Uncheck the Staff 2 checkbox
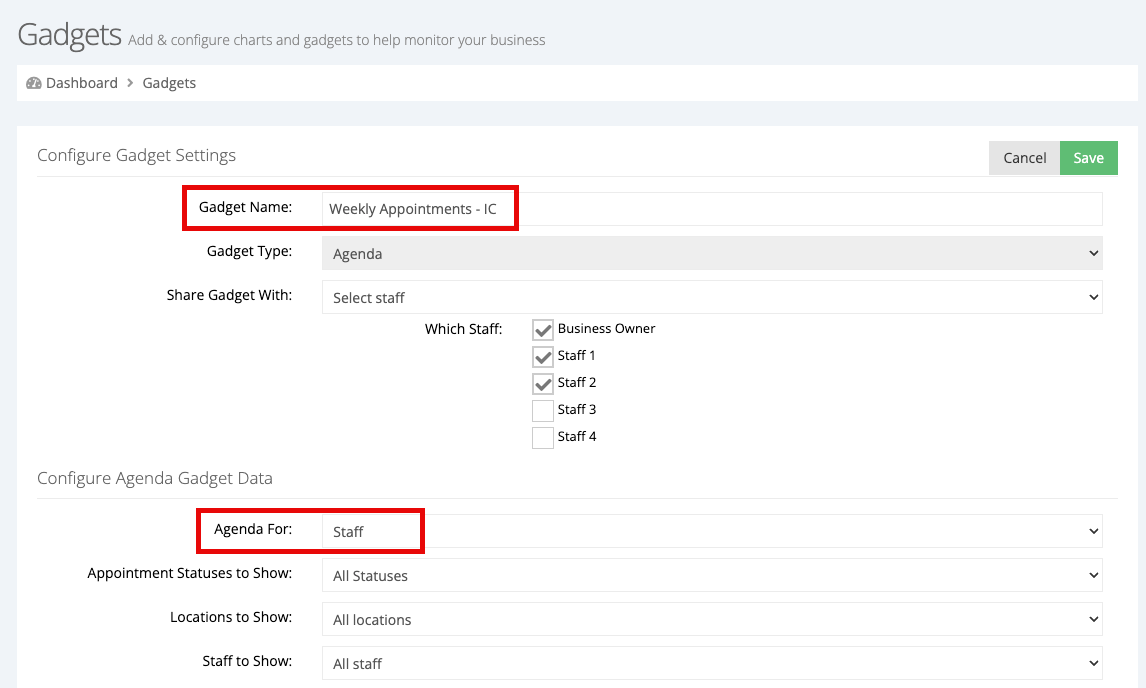The height and width of the screenshot is (688, 1146). [x=542, y=384]
